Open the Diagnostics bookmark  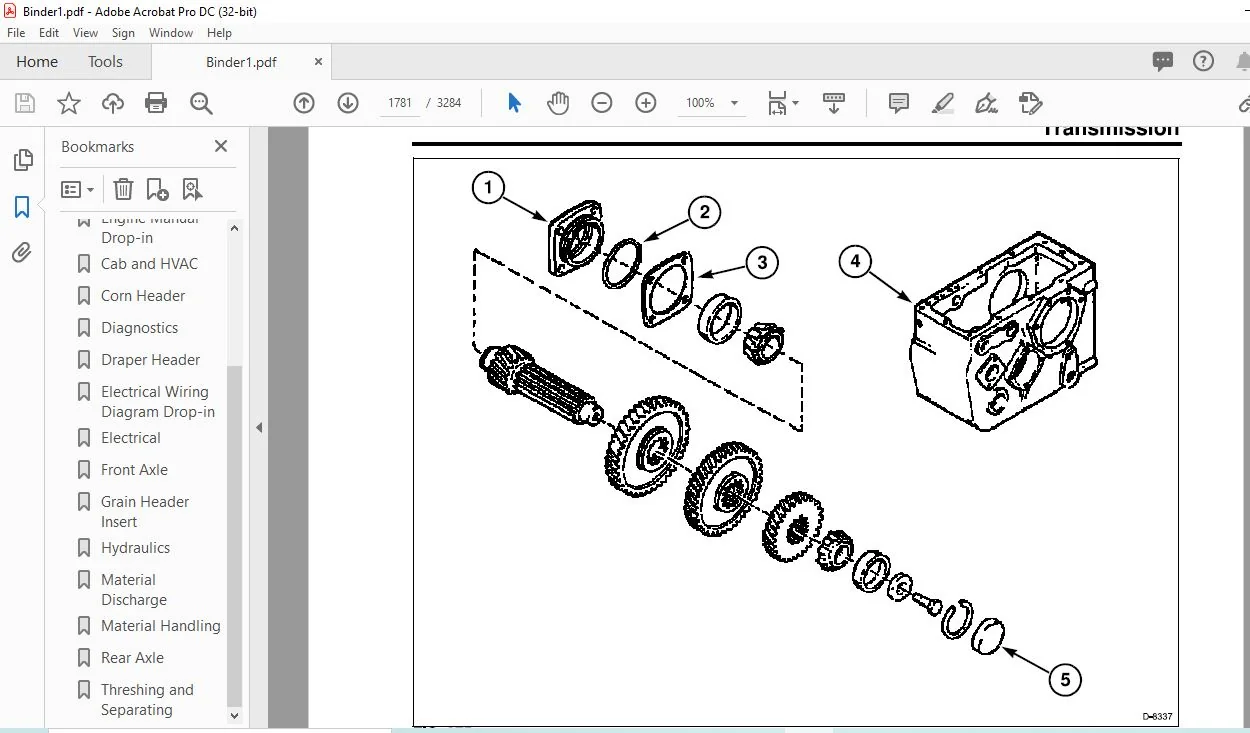pos(139,328)
